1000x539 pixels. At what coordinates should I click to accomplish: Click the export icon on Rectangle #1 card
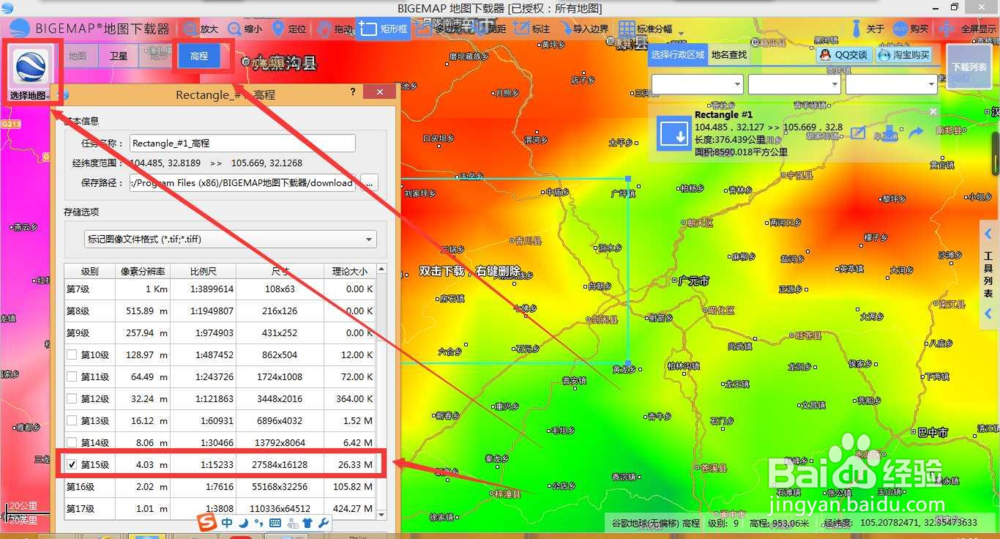click(888, 133)
